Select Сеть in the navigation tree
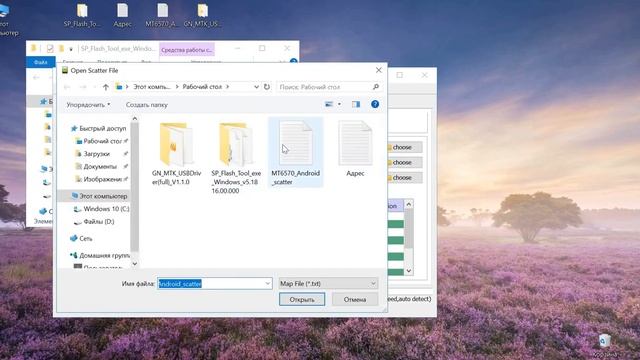Screen dimensions: 640x360 81,238
